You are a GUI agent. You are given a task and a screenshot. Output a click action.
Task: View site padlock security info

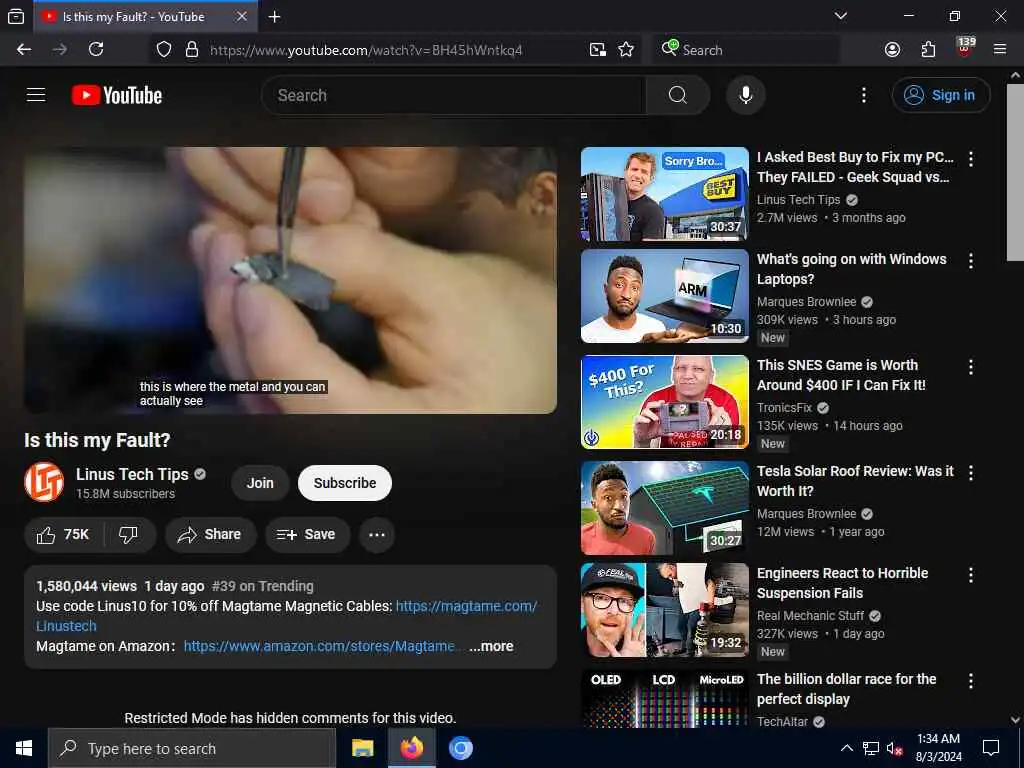[x=191, y=50]
